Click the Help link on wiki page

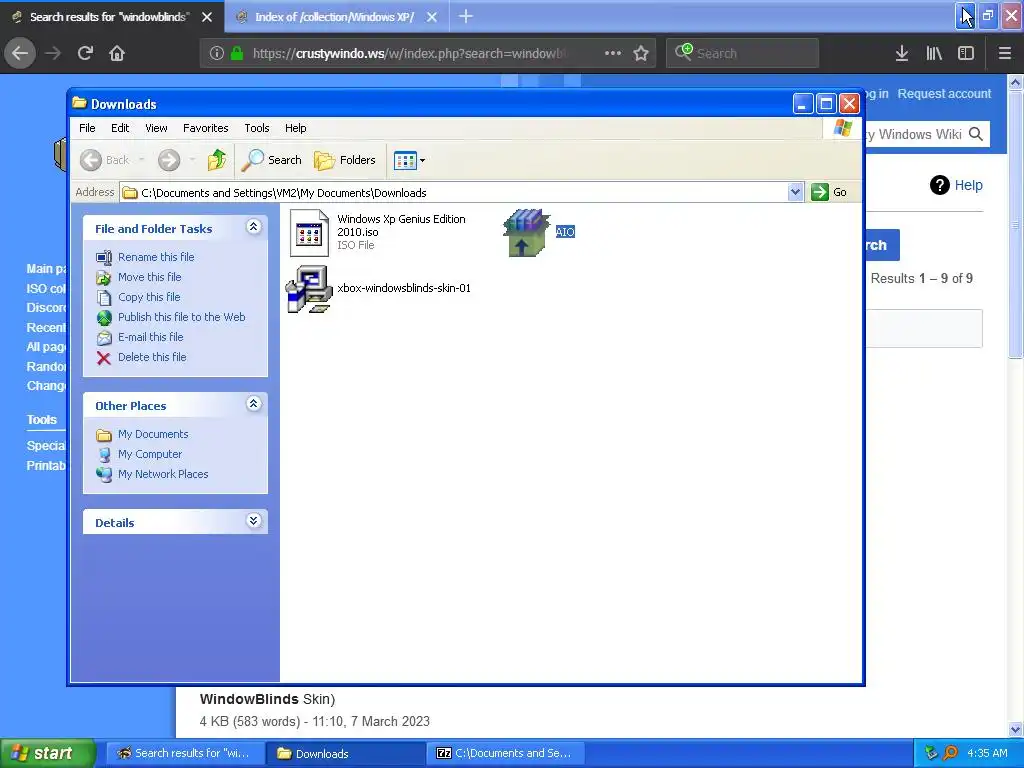pos(968,185)
